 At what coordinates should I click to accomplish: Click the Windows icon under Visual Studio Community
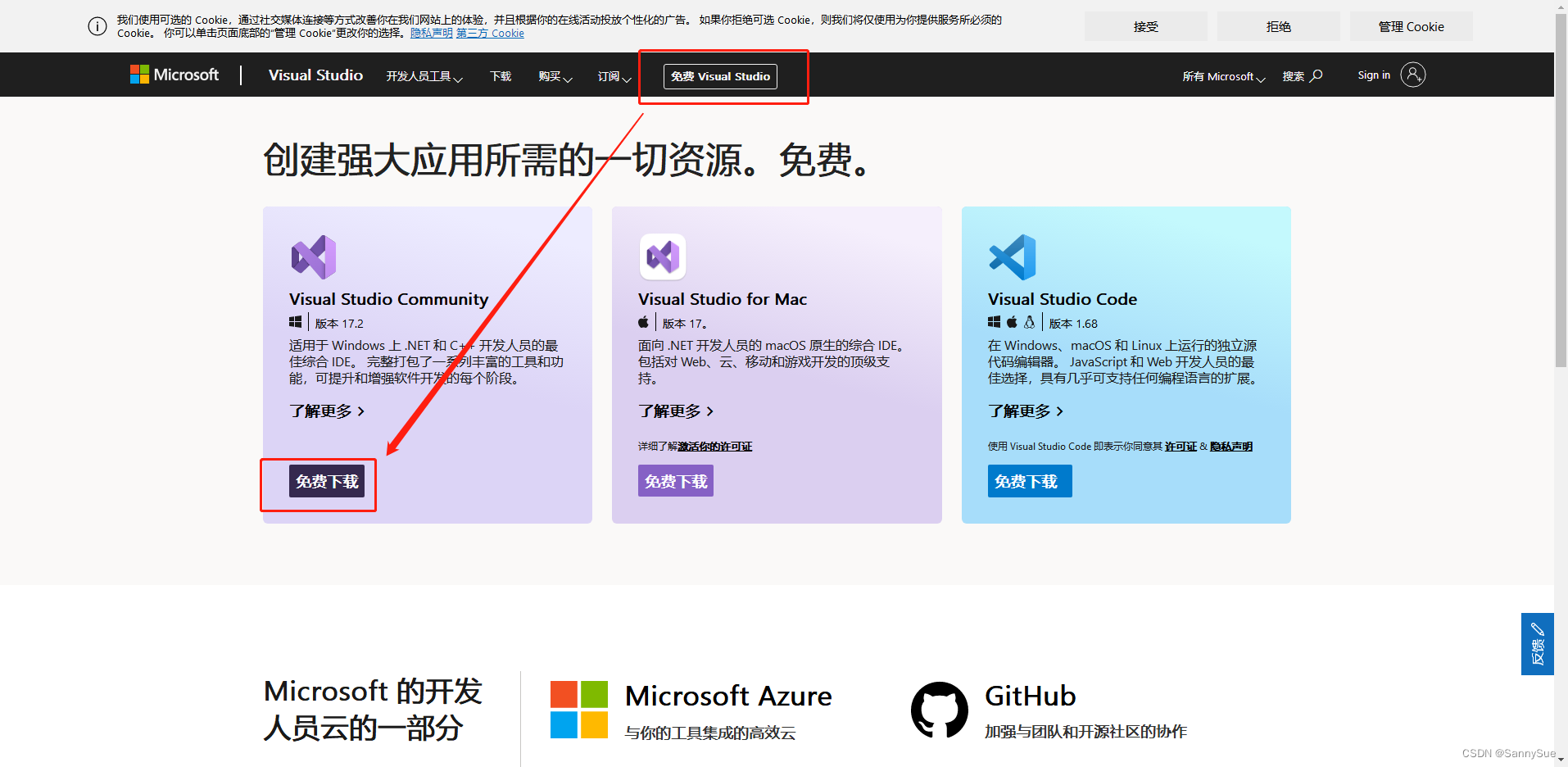296,323
